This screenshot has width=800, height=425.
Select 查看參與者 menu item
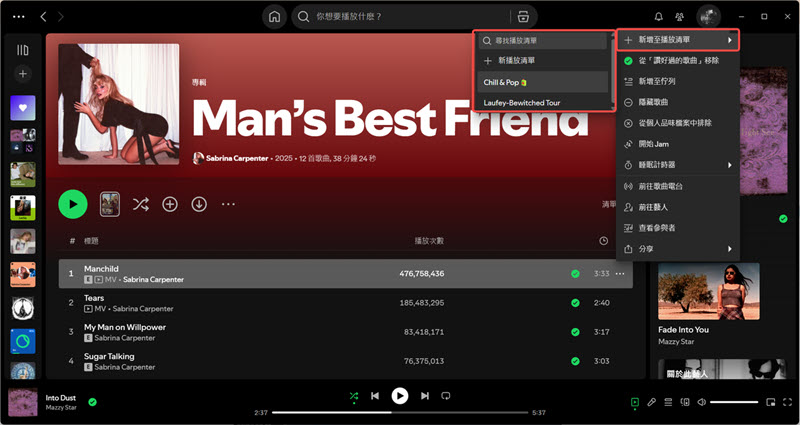(x=678, y=228)
